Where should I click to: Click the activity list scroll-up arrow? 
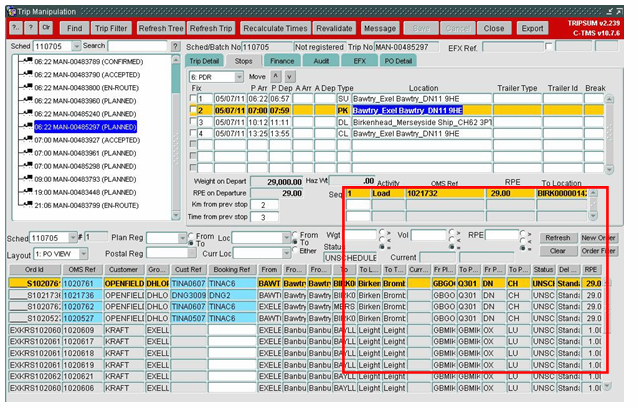coord(593,193)
